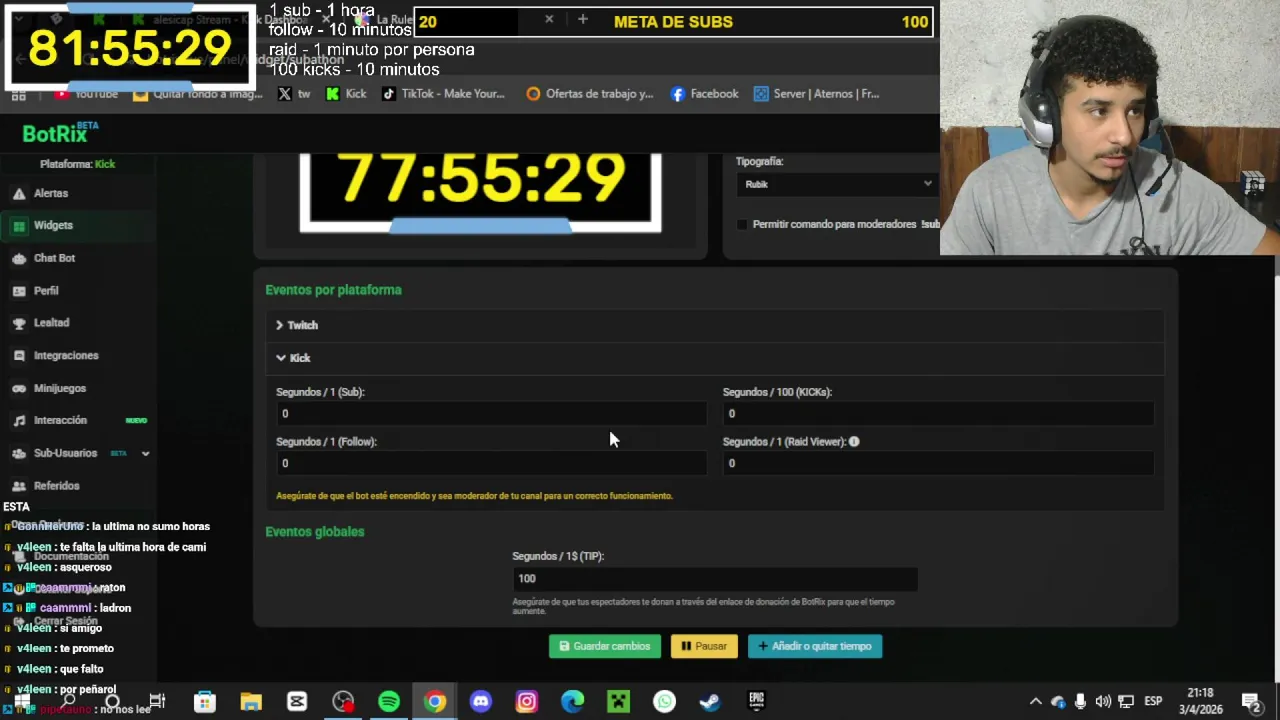This screenshot has height=720, width=1280.
Task: Open the Kick bookmark
Action: coord(346,94)
